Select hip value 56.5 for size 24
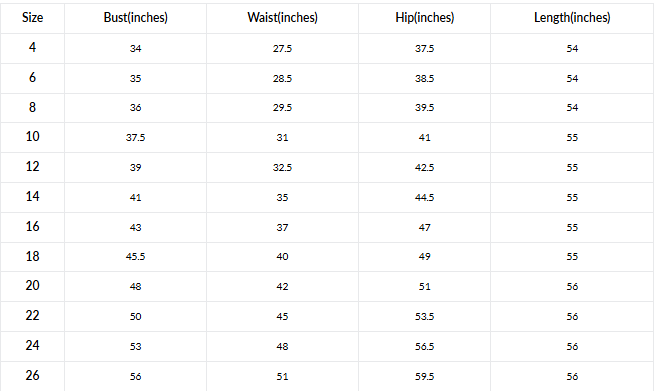655x391 pixels. pyautogui.click(x=424, y=347)
